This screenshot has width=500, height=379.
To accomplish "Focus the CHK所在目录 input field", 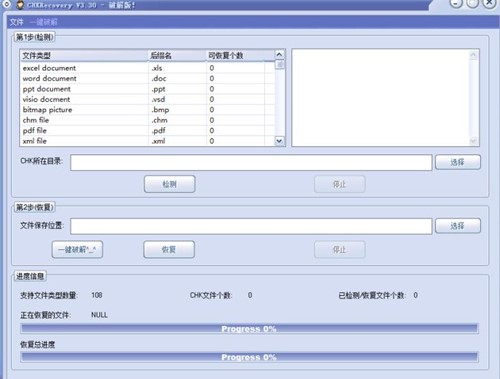I will [x=251, y=162].
